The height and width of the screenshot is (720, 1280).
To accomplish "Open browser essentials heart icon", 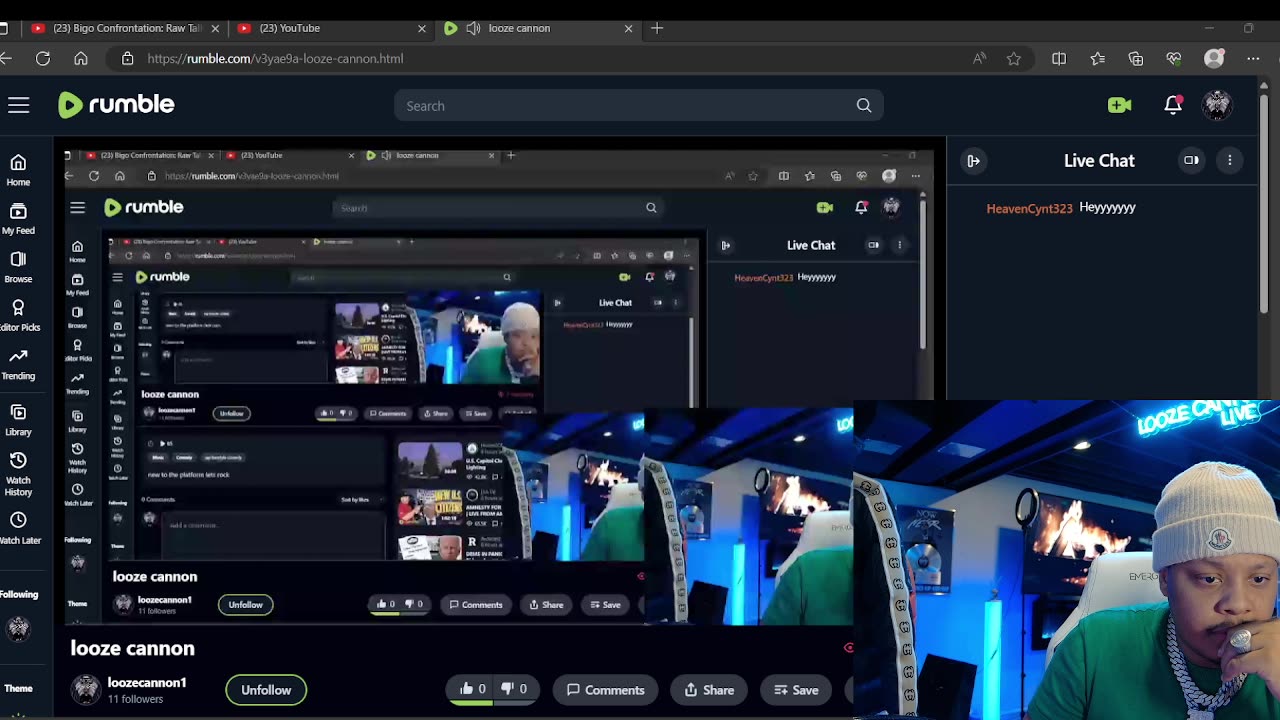I will (1174, 59).
